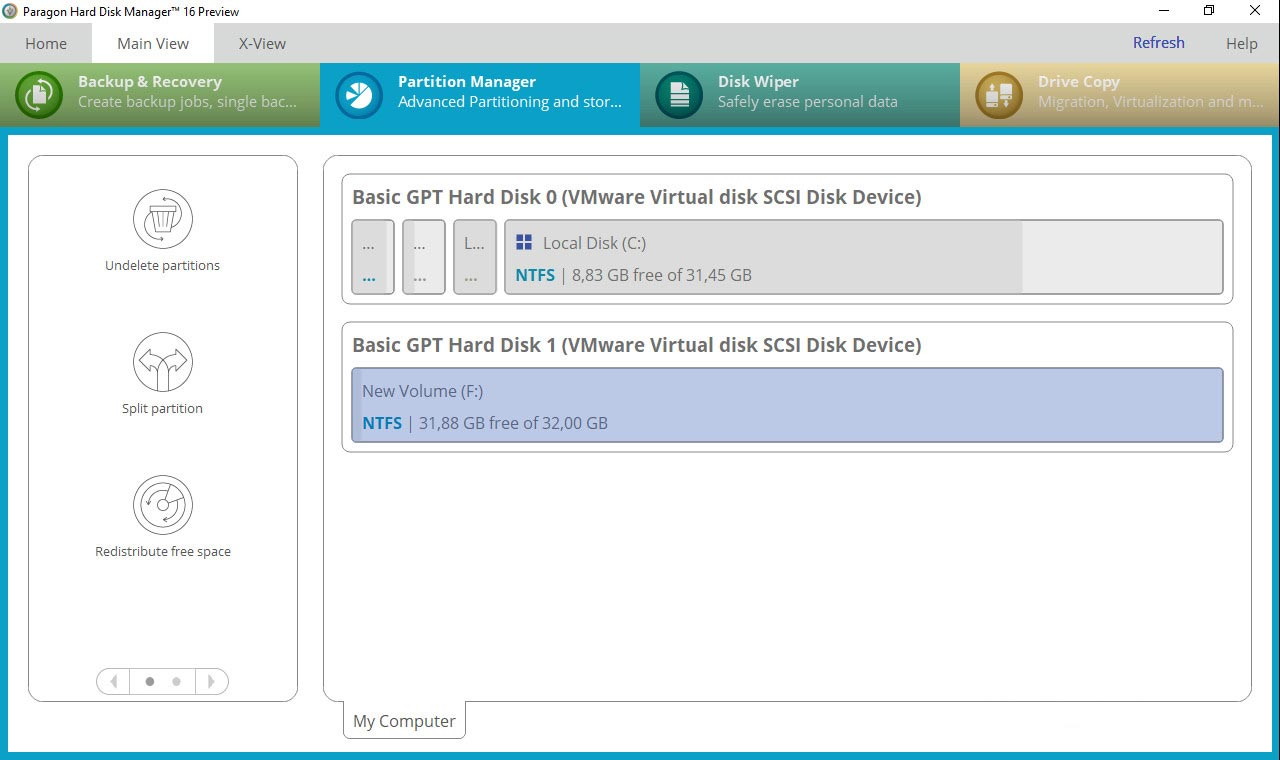Click Basic GPT Hard Disk 0 heading

point(637,197)
